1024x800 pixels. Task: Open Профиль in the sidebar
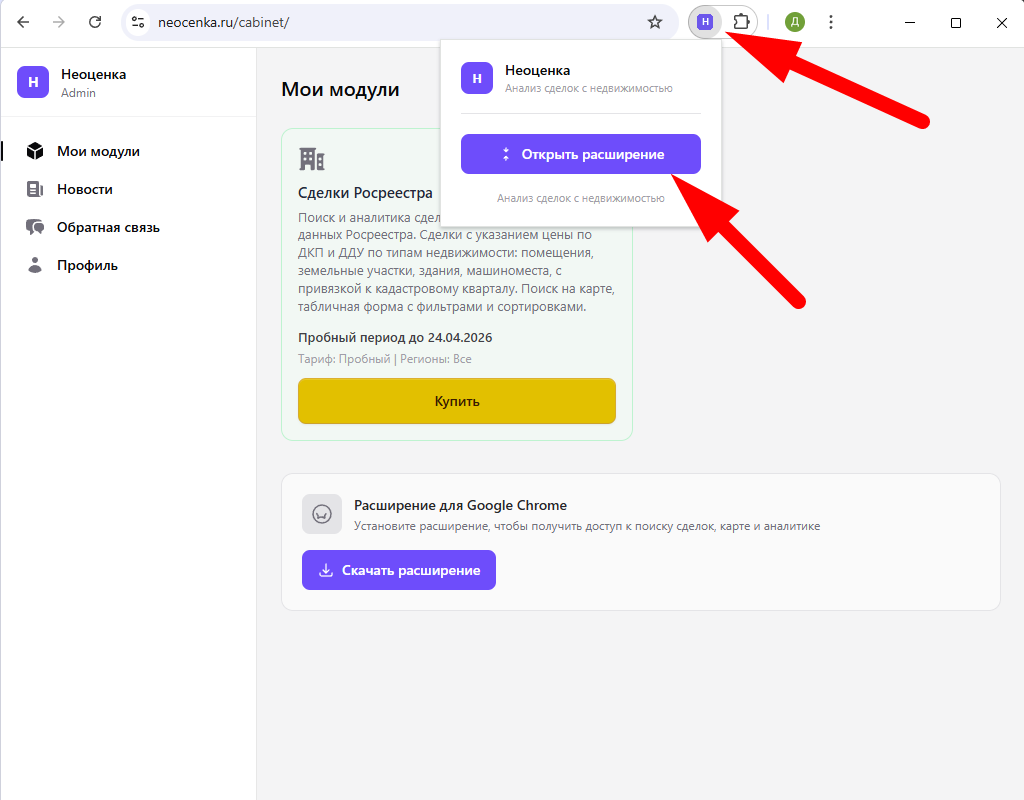[x=88, y=265]
